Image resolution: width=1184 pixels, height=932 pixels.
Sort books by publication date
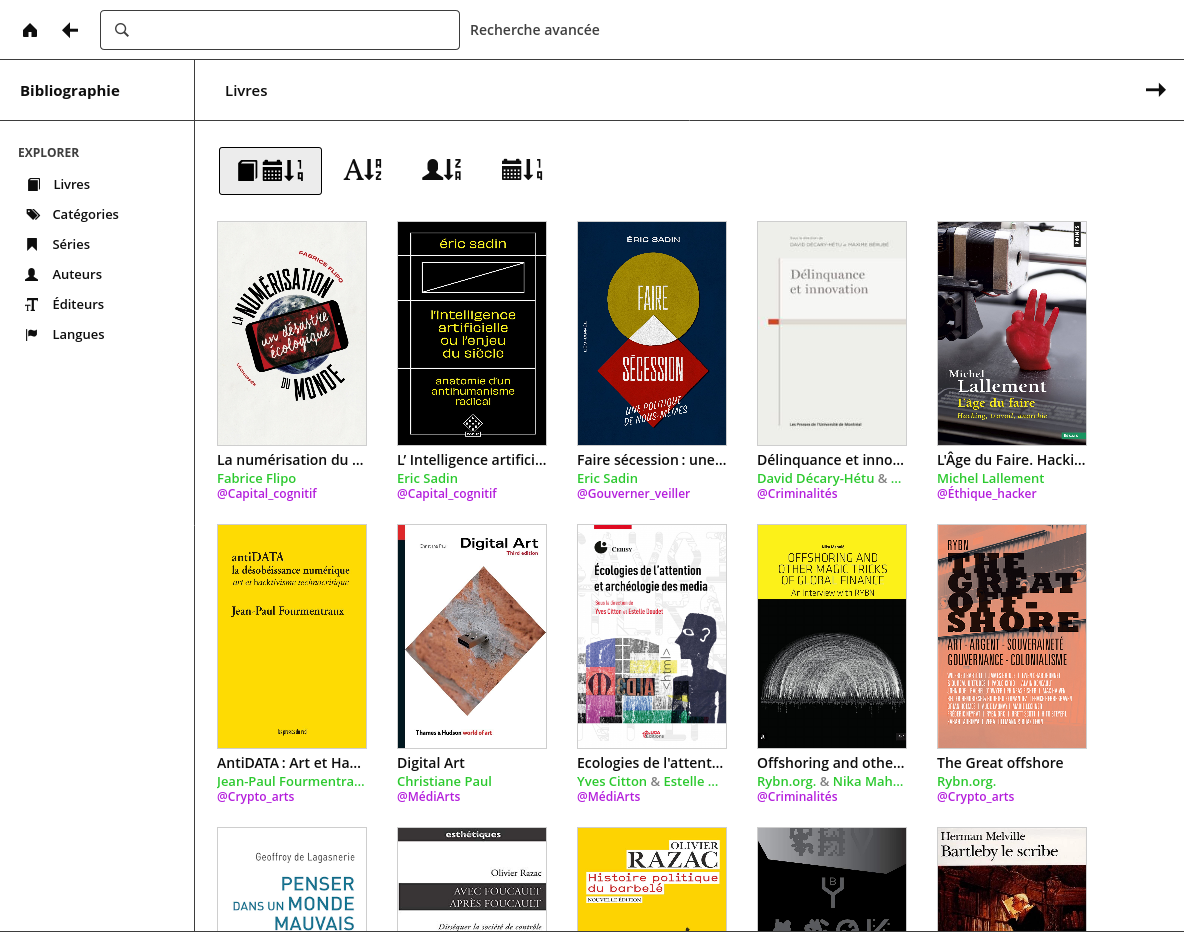522,171
